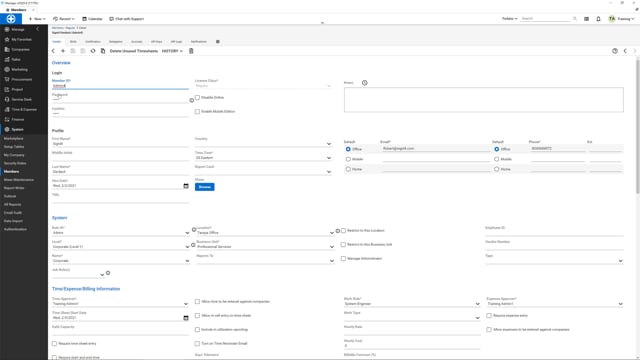Click the vertical page scrollbar

point(638,127)
